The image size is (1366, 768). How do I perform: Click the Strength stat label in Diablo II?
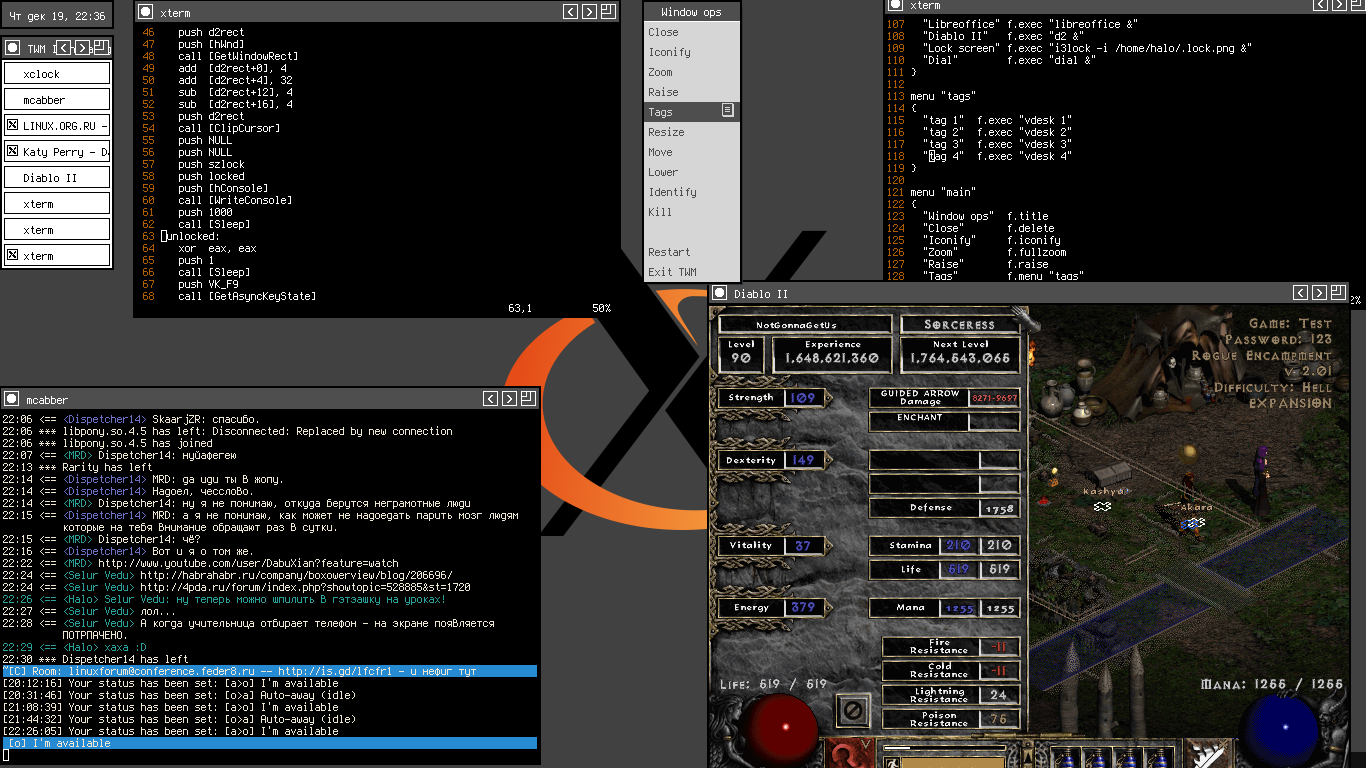(751, 397)
